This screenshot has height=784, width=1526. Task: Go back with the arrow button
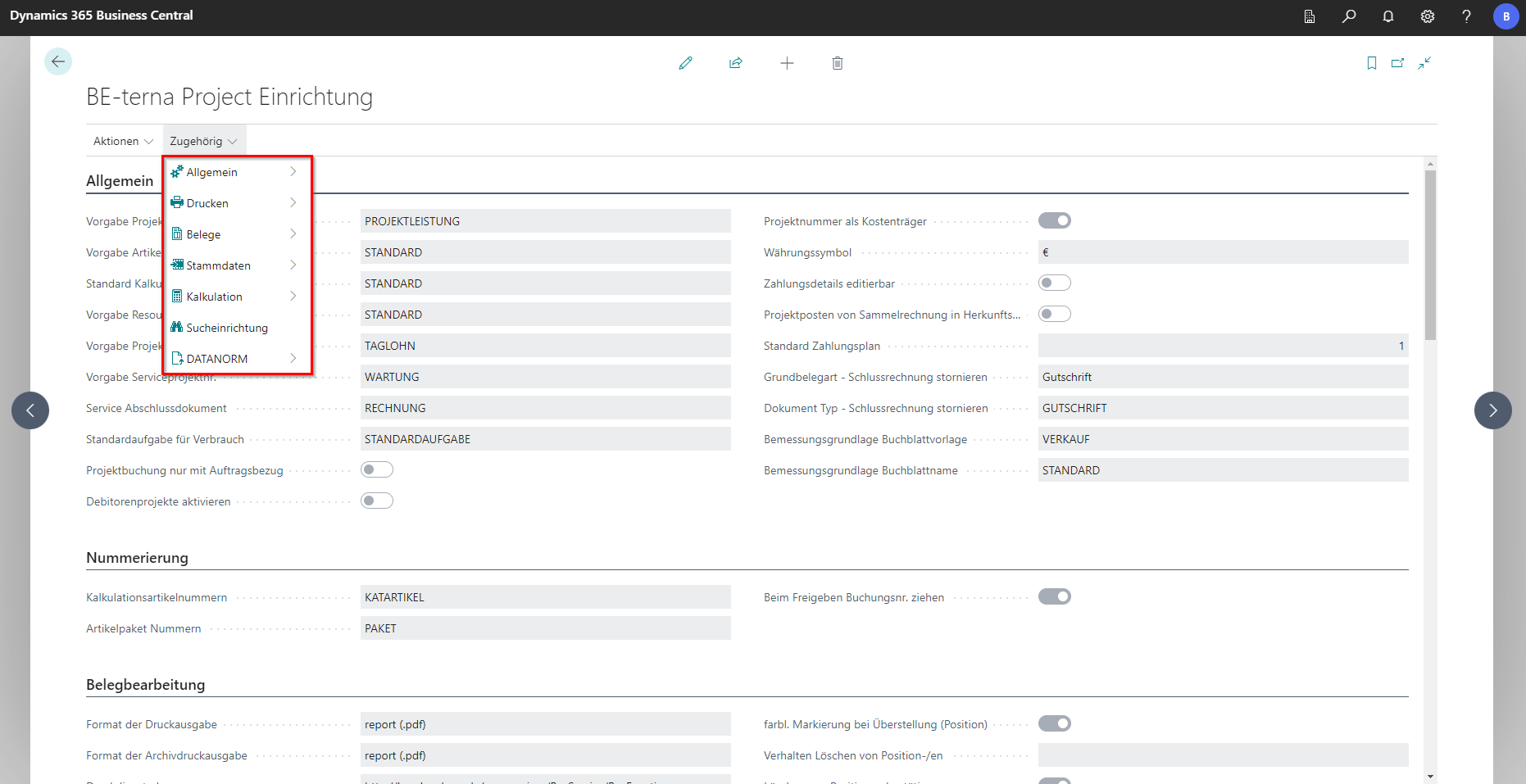tap(58, 61)
